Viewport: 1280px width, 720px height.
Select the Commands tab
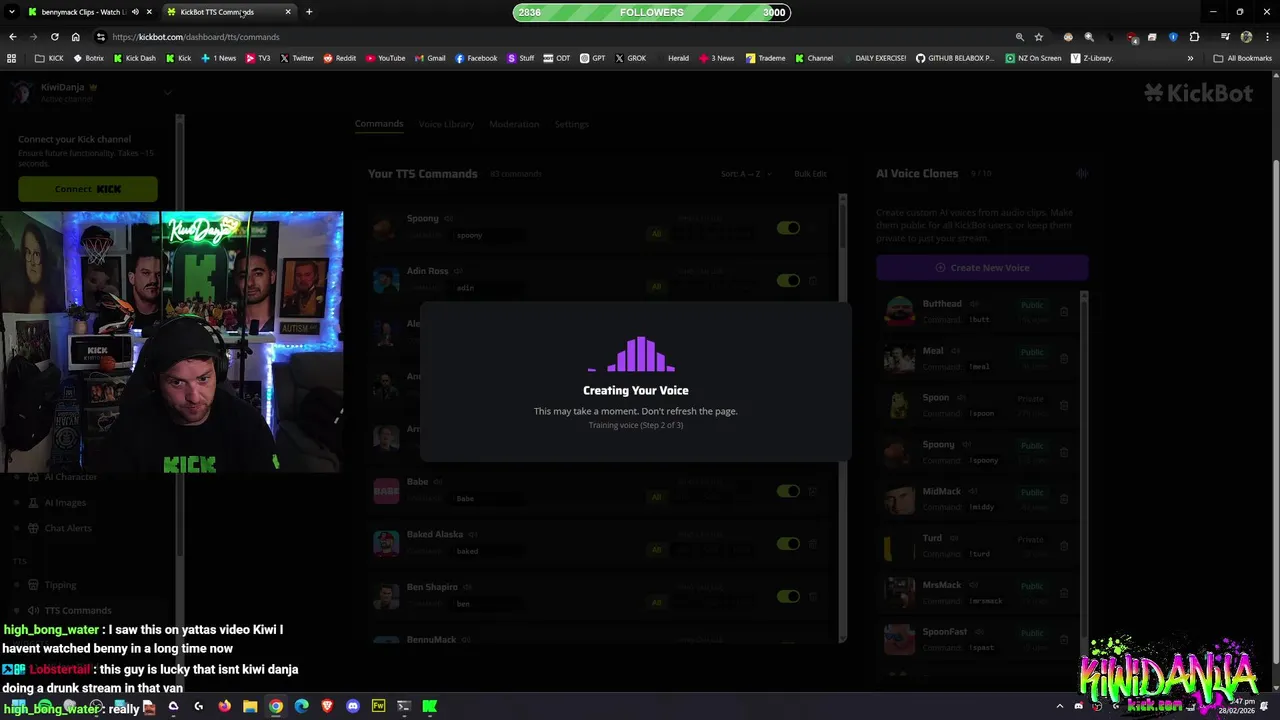tap(379, 124)
